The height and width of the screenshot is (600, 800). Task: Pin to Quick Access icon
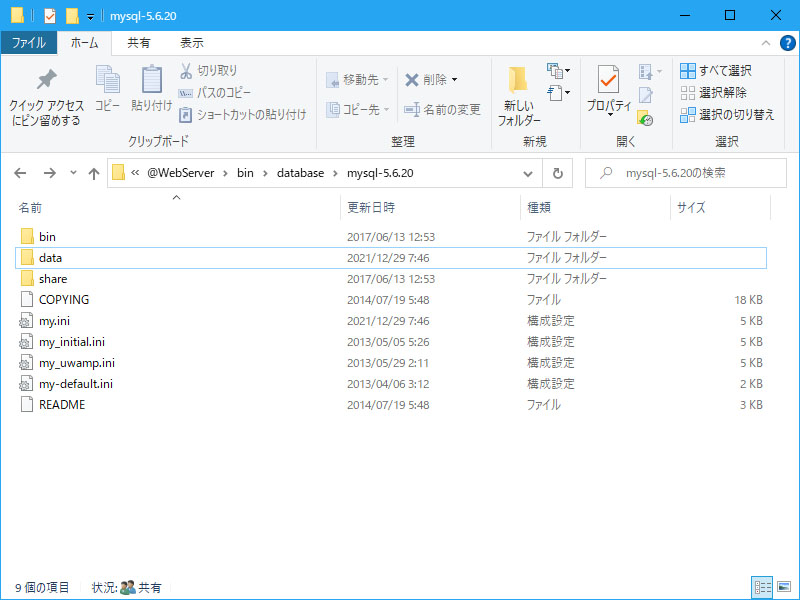click(x=46, y=79)
